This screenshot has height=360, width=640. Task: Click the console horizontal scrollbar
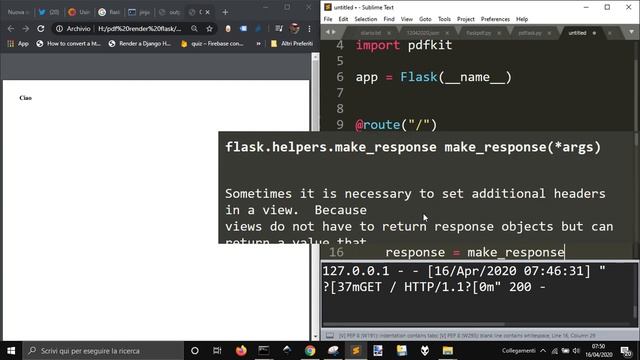pos(413,324)
